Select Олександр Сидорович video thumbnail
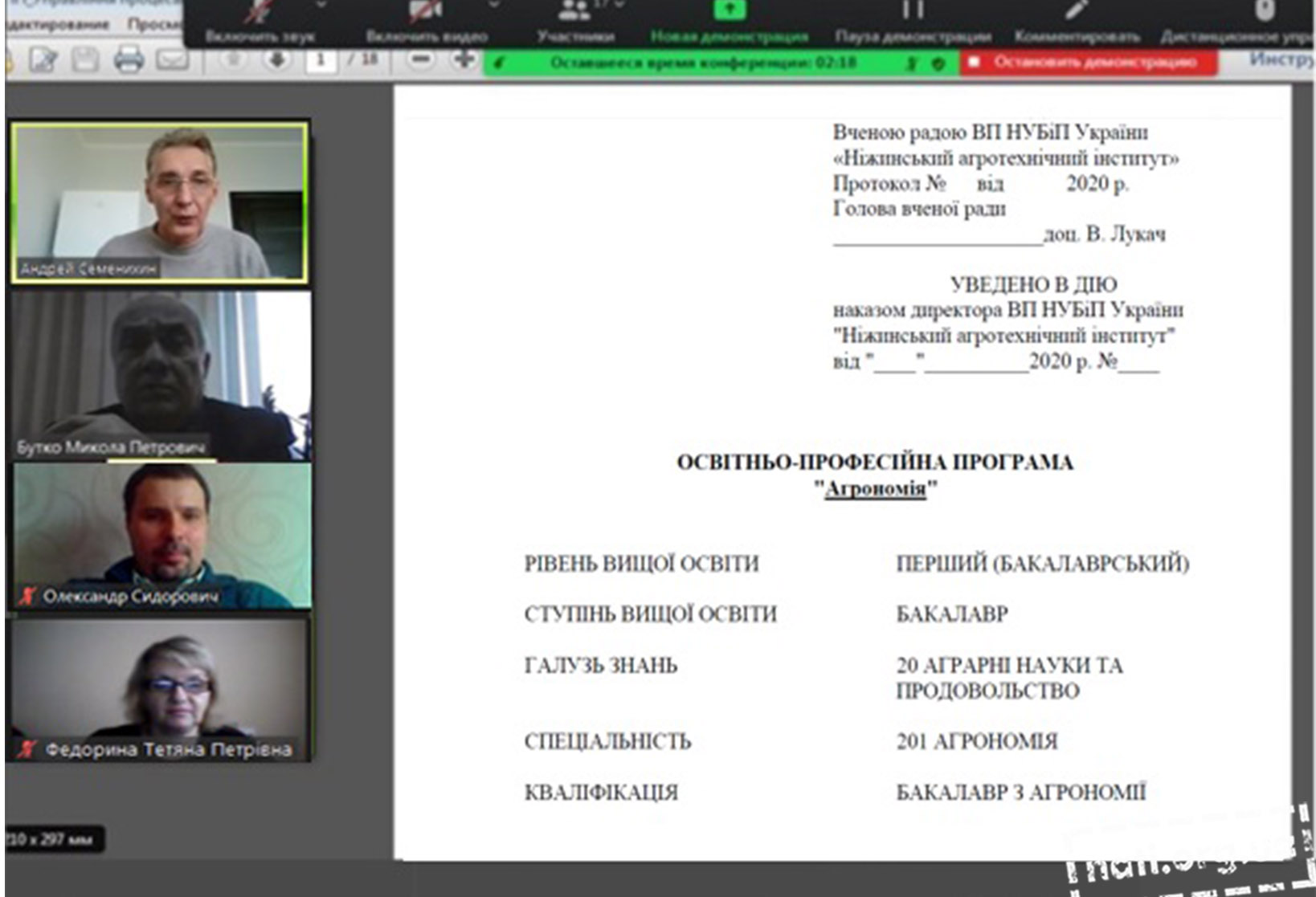 tap(161, 536)
